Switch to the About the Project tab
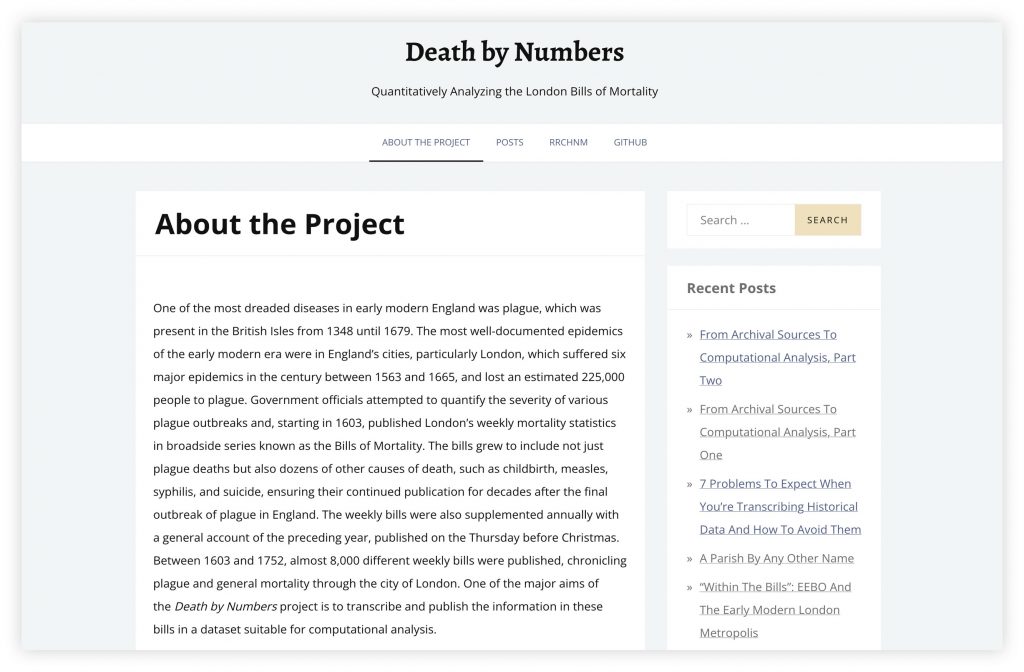1024x672 pixels. coord(425,142)
